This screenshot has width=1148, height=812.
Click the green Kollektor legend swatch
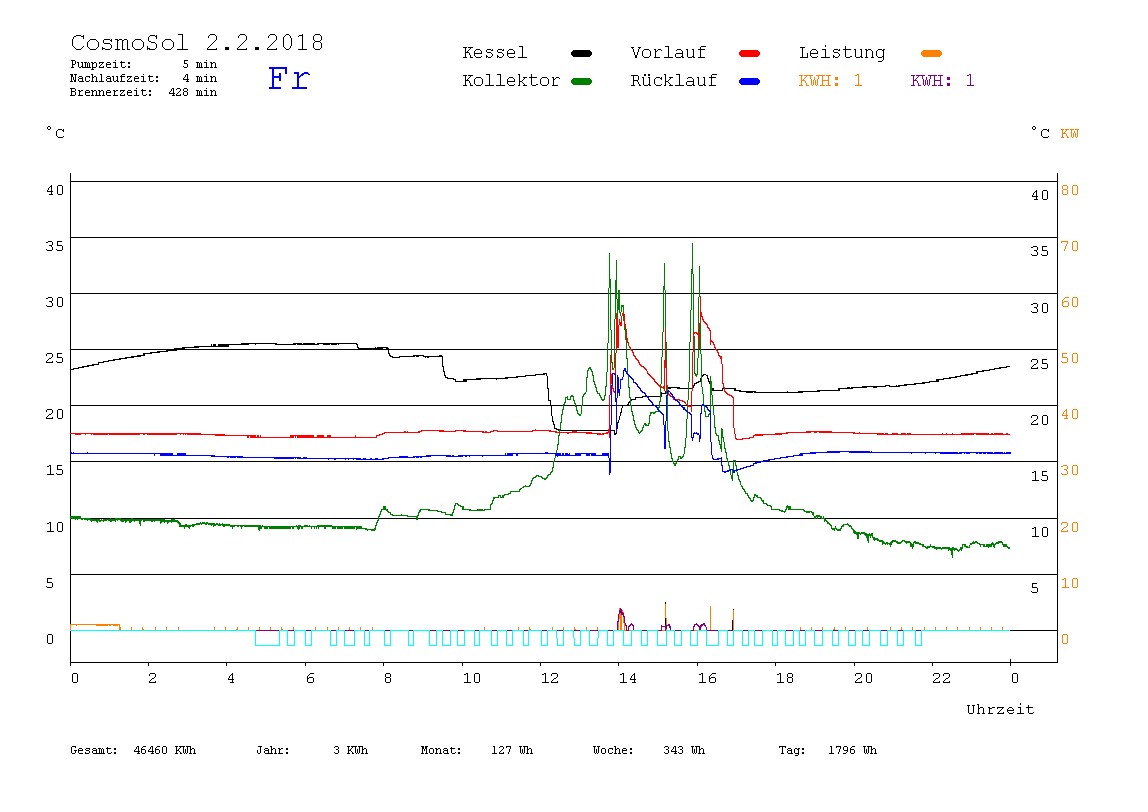point(581,81)
